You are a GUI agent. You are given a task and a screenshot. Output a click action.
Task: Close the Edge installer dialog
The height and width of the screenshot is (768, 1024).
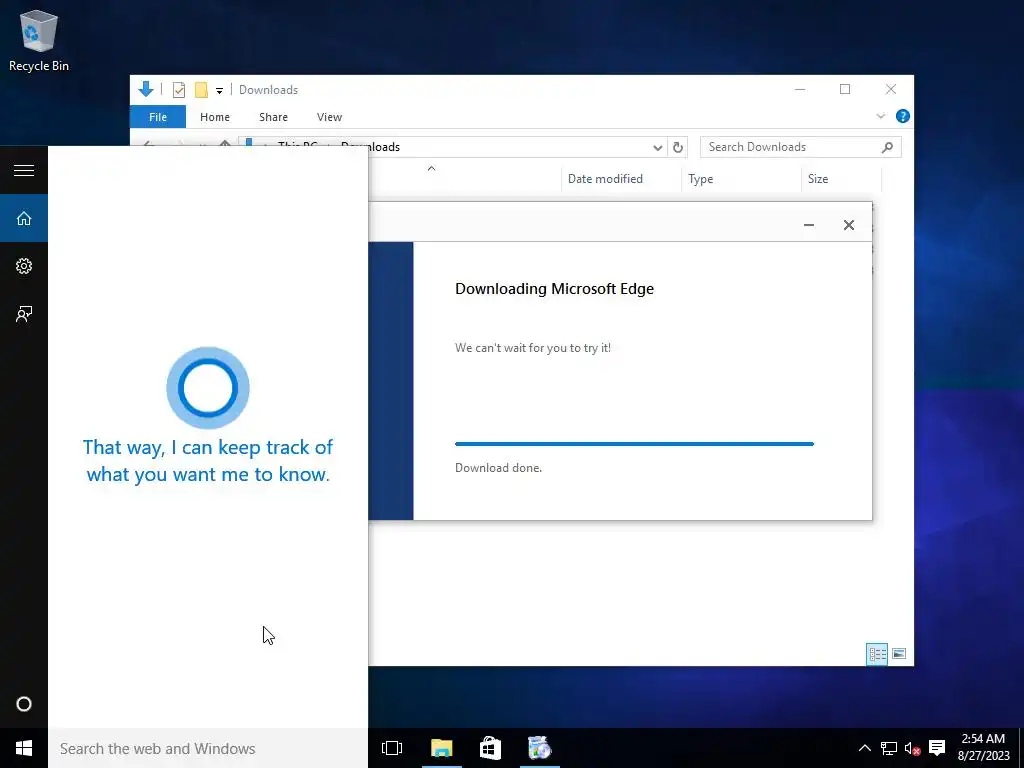coord(848,225)
